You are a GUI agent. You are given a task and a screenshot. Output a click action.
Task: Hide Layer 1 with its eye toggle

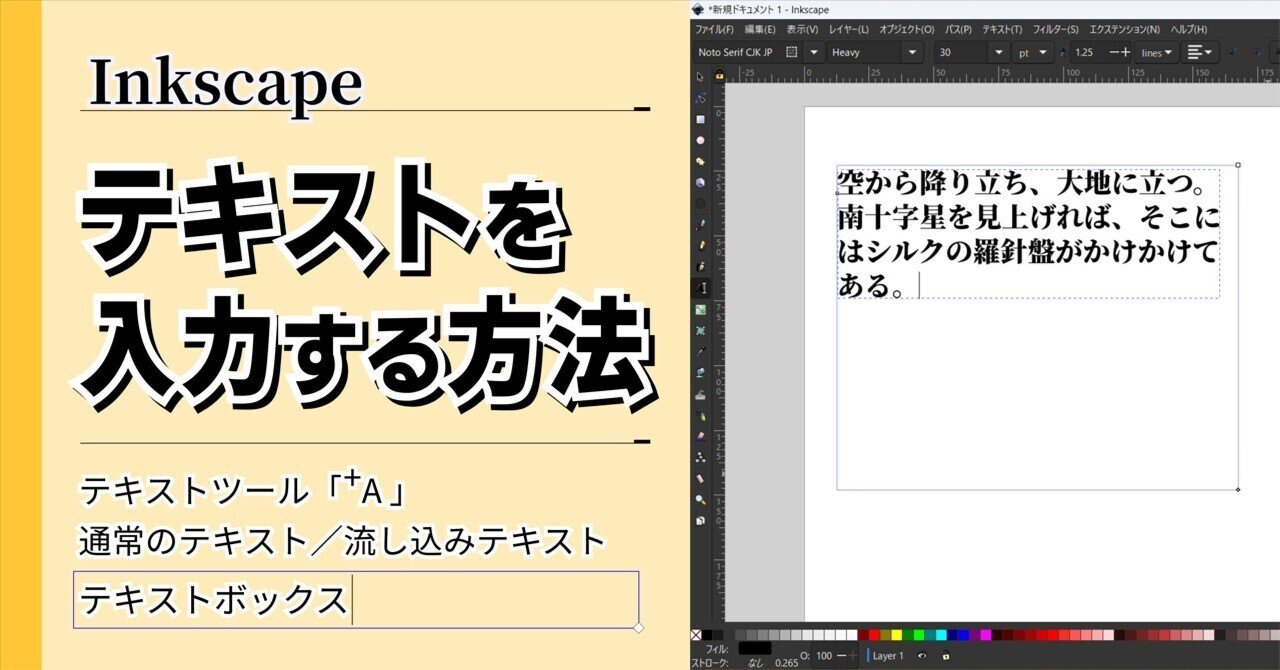(922, 657)
